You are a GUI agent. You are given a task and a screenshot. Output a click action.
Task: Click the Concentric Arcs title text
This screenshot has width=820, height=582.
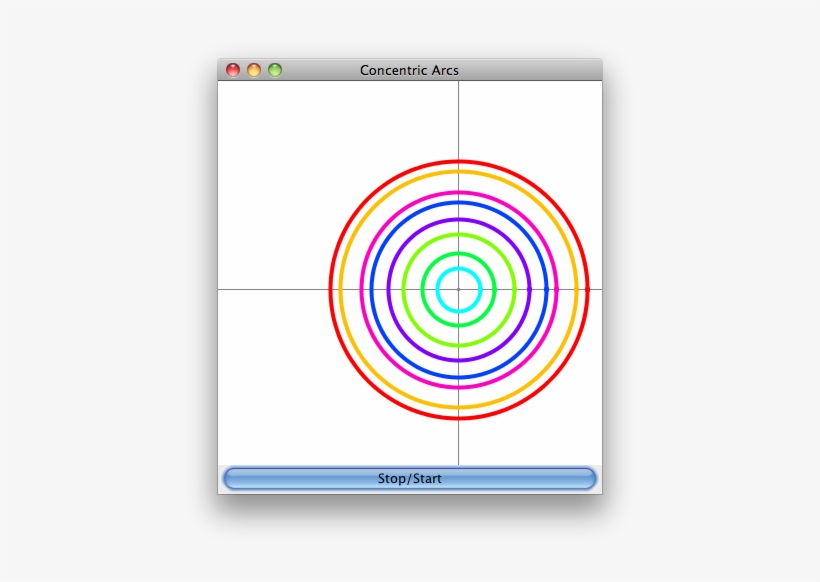pyautogui.click(x=410, y=69)
